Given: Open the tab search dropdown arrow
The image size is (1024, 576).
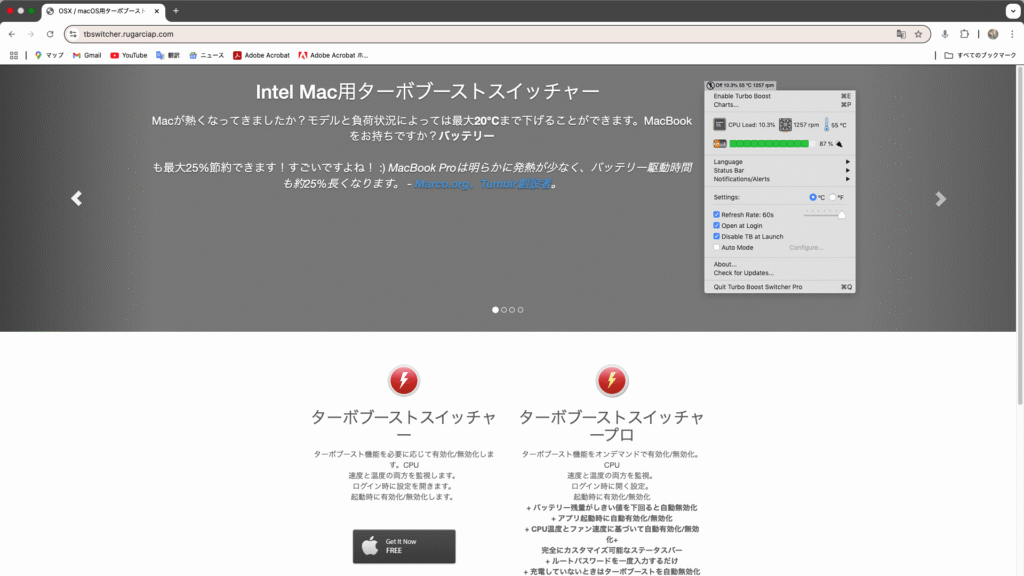Looking at the screenshot, I should click(1012, 11).
